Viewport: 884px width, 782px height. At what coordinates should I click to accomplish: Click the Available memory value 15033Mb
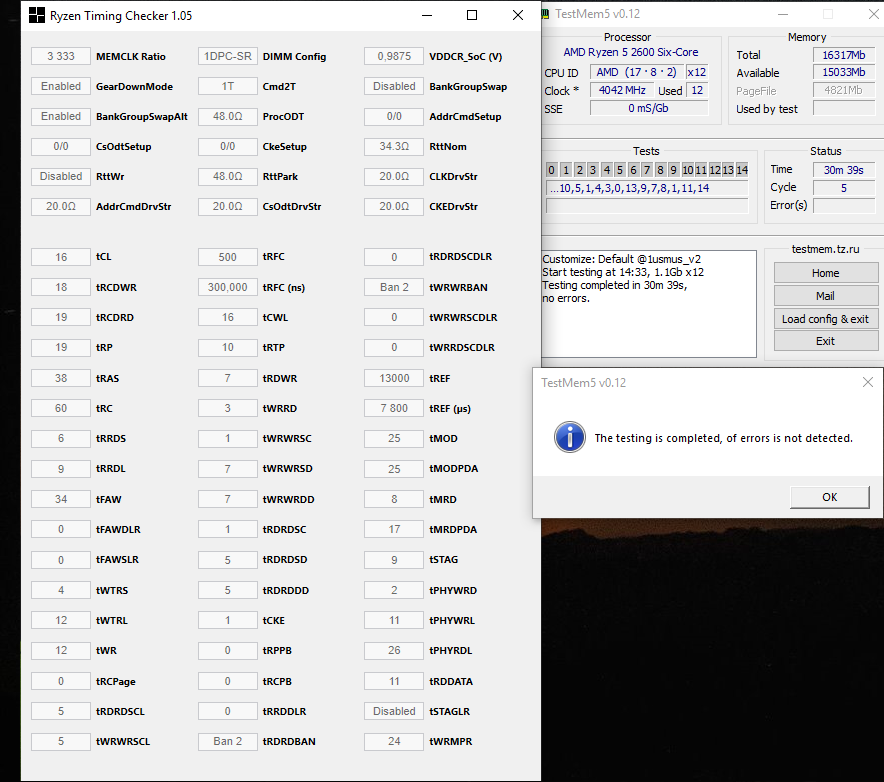point(843,72)
